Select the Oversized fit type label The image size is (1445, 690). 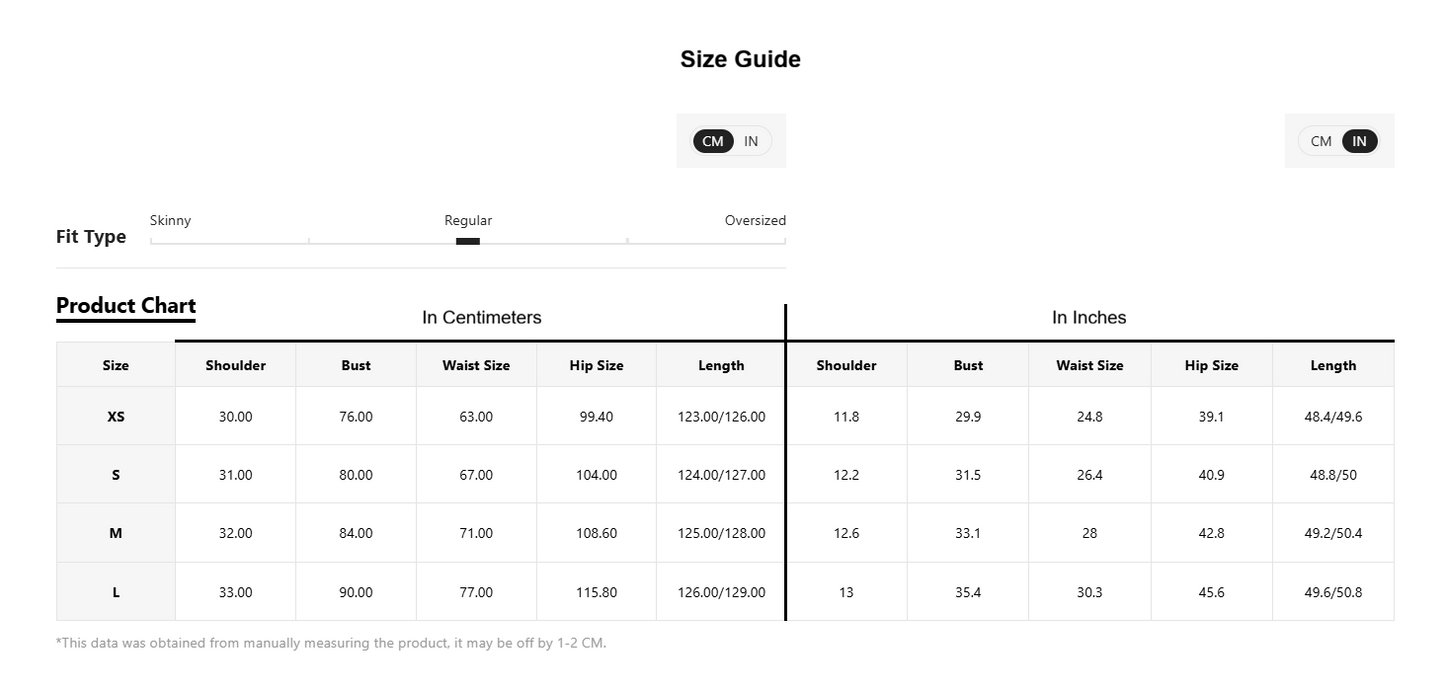coord(755,220)
